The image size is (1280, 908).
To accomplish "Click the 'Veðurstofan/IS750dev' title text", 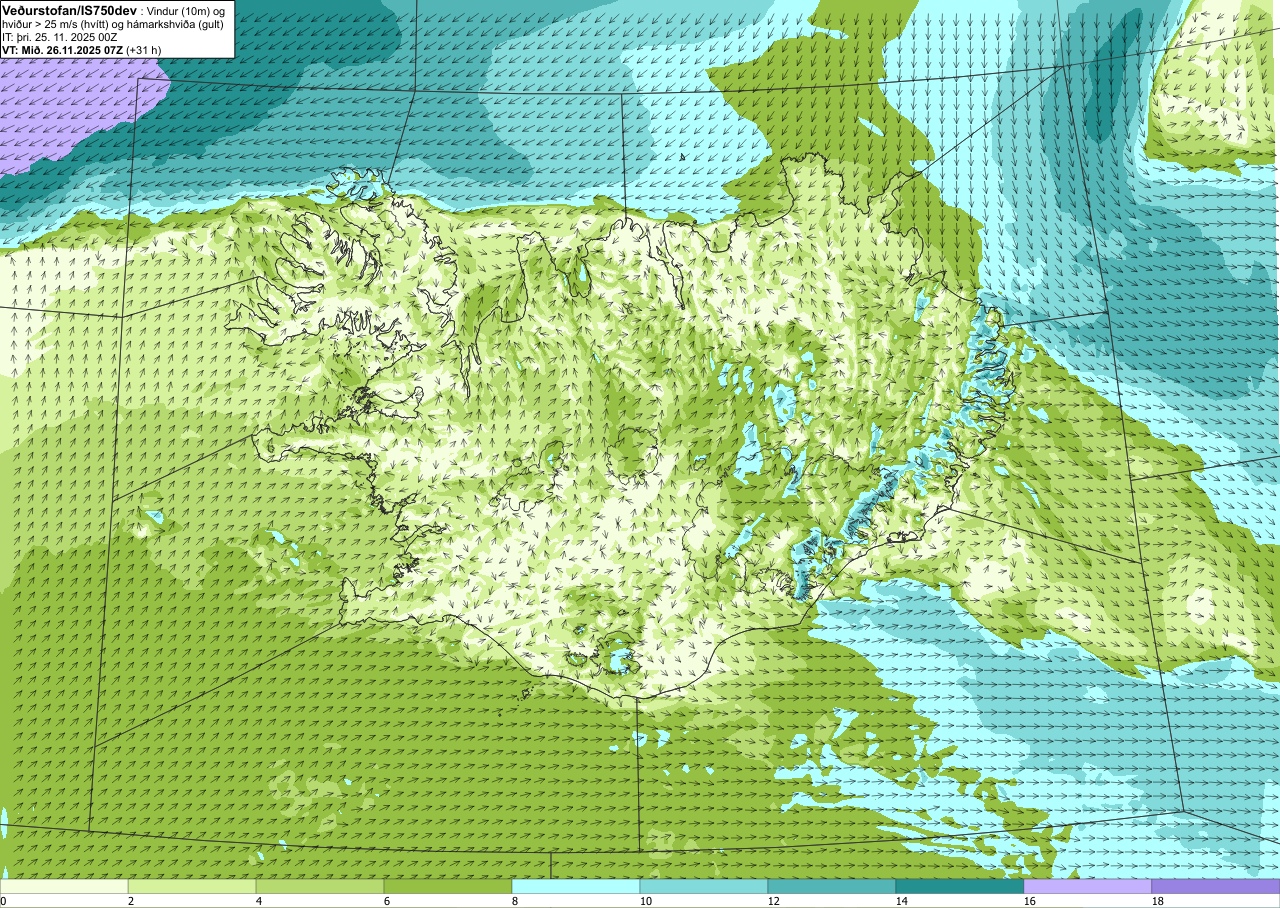I will [x=69, y=9].
